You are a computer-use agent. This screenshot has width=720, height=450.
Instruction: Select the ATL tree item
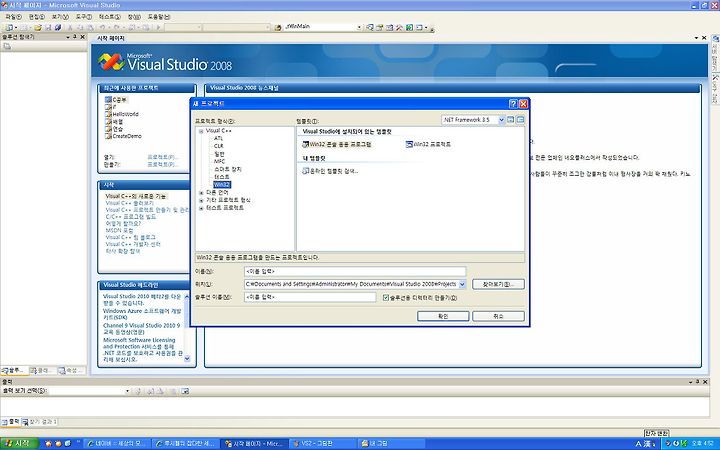218,138
